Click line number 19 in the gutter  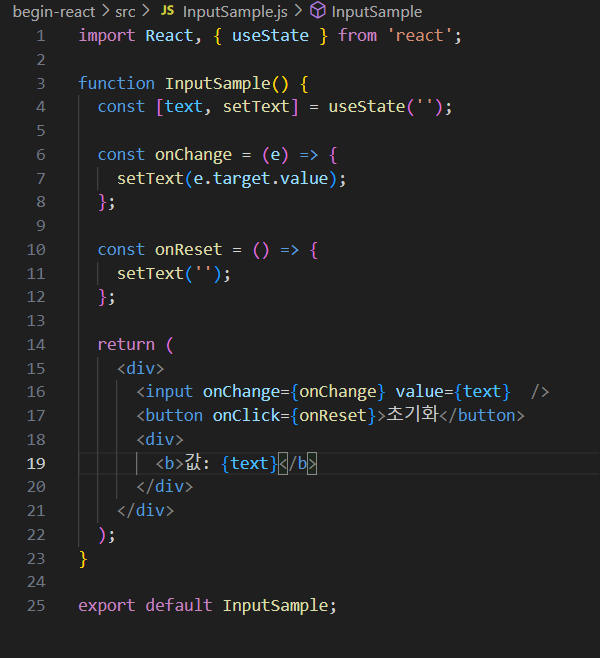click(x=36, y=464)
